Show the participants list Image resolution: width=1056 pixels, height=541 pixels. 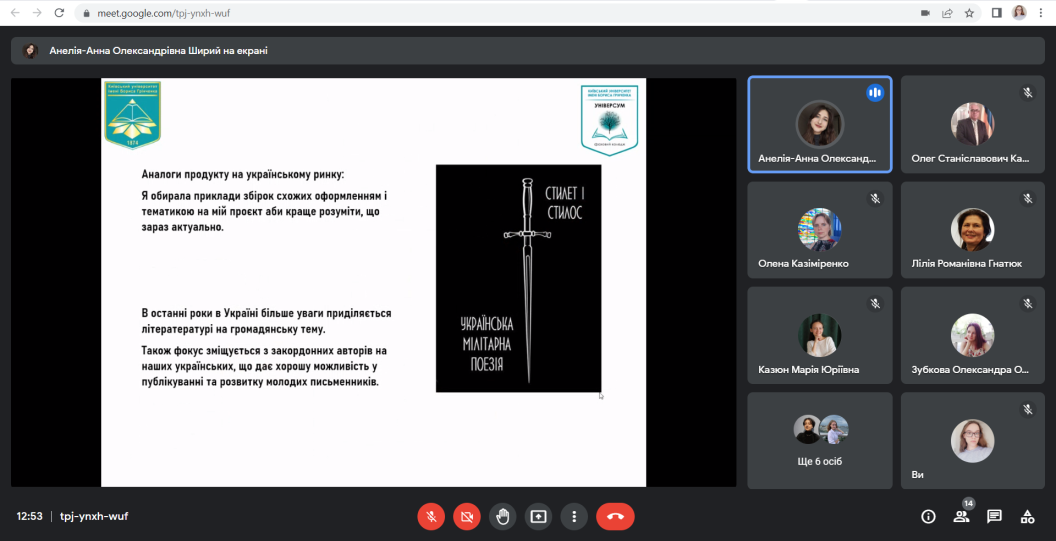(961, 517)
